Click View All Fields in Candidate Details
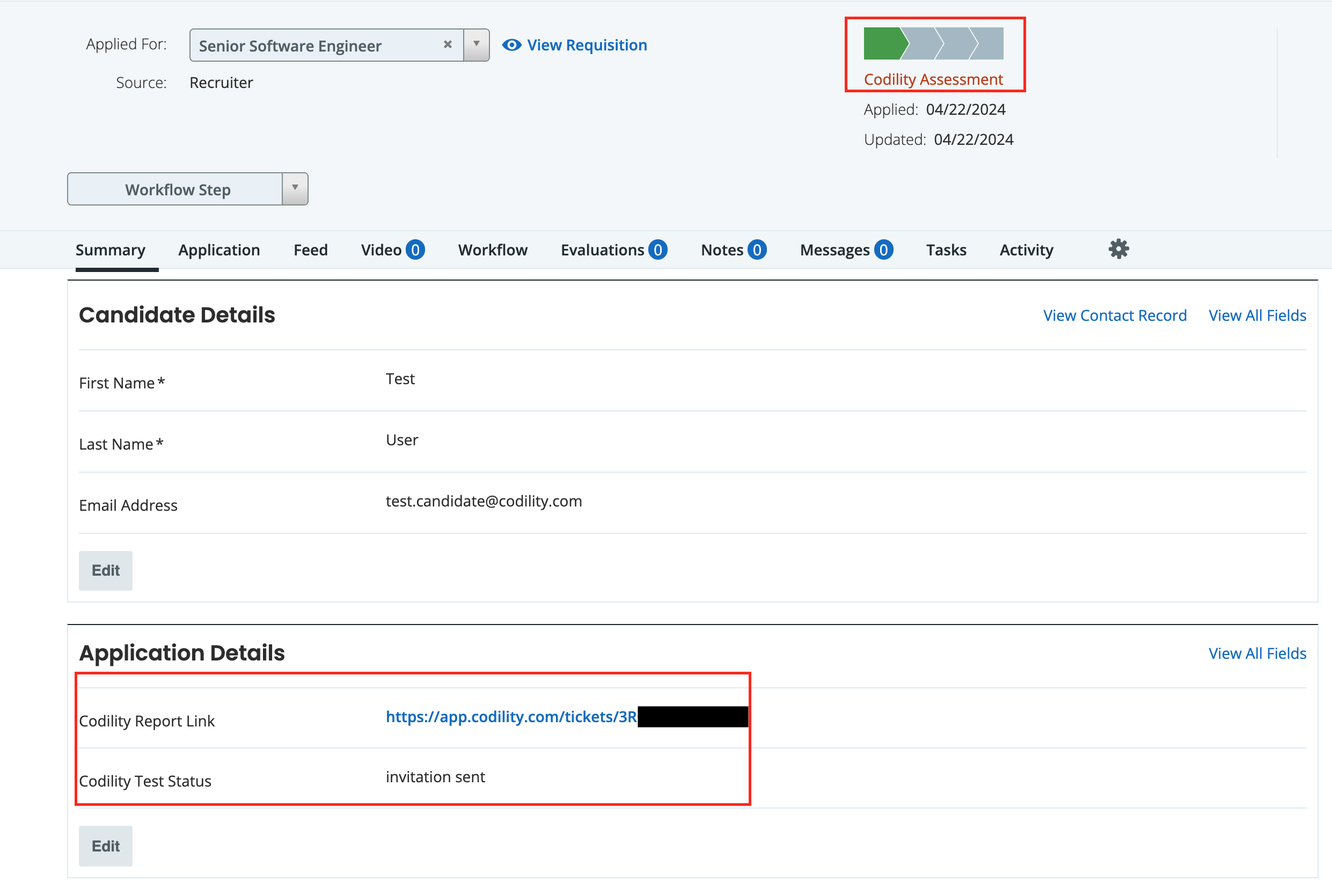 pos(1257,315)
